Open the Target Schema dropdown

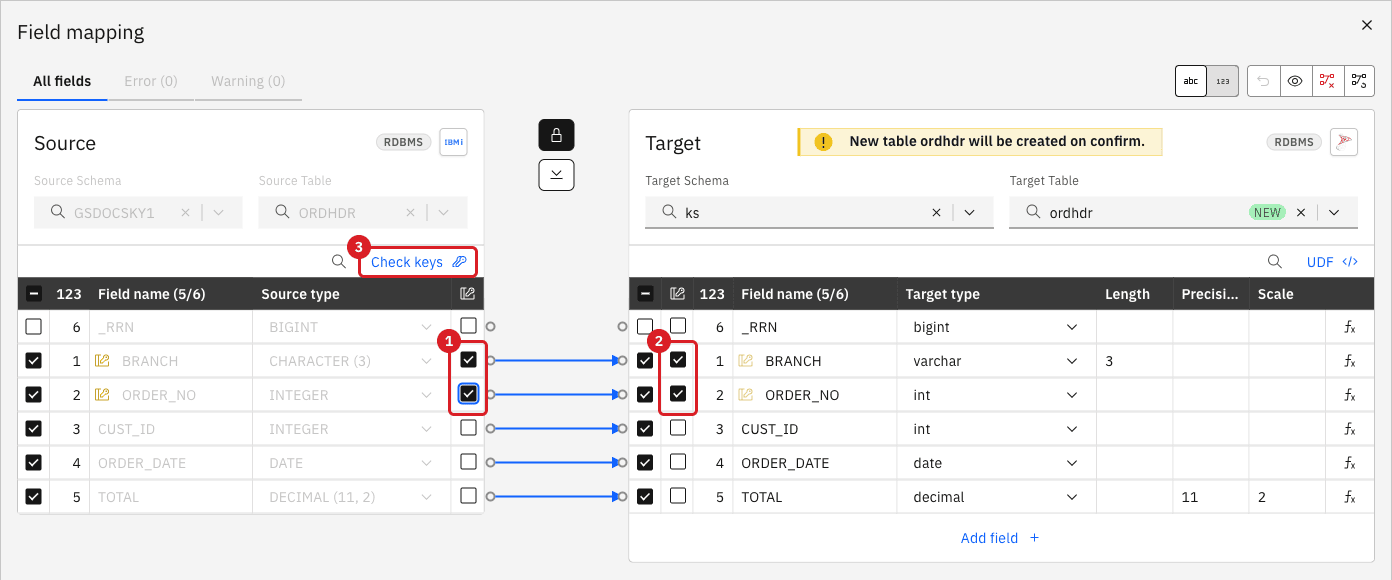(x=969, y=212)
